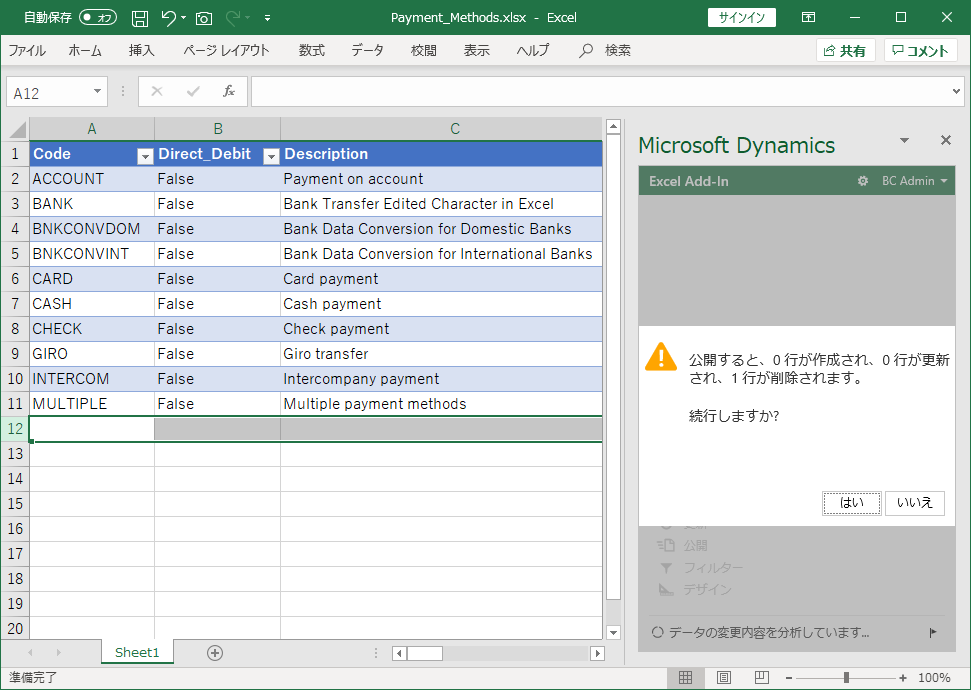Click the Insert Function fx icon
This screenshot has width=971, height=690.
[x=229, y=92]
